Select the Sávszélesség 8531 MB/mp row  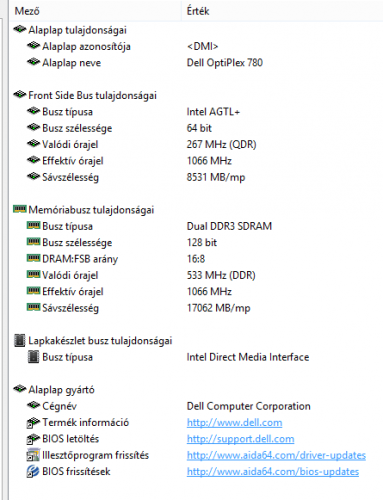point(197,177)
